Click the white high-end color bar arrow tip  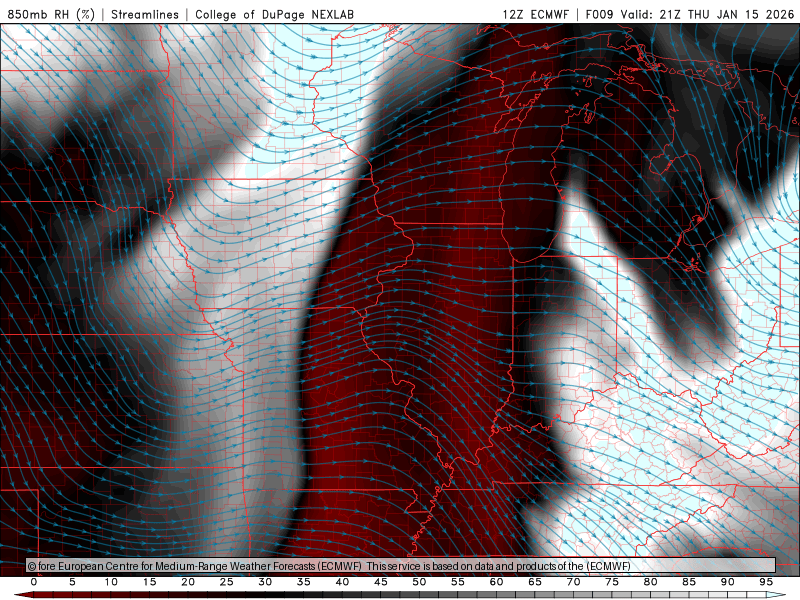[x=778, y=595]
